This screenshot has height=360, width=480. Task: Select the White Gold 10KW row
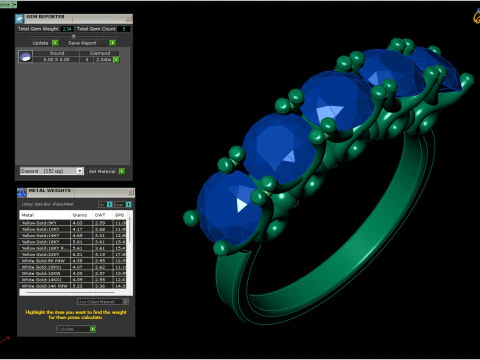point(73,273)
